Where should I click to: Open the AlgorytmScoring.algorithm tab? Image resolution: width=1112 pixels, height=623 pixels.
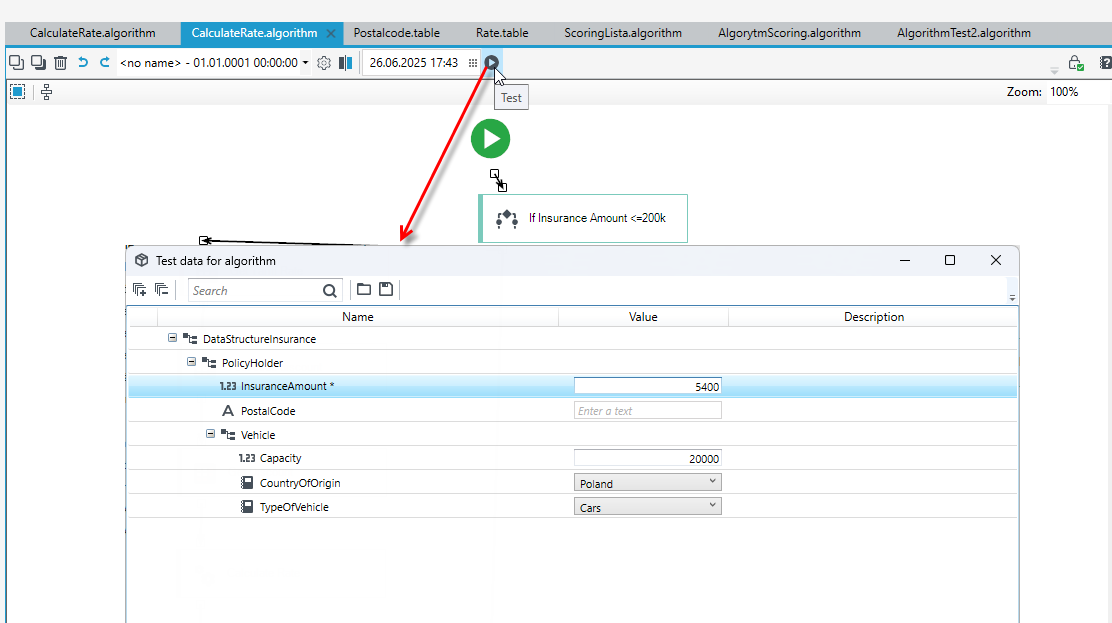(x=789, y=33)
